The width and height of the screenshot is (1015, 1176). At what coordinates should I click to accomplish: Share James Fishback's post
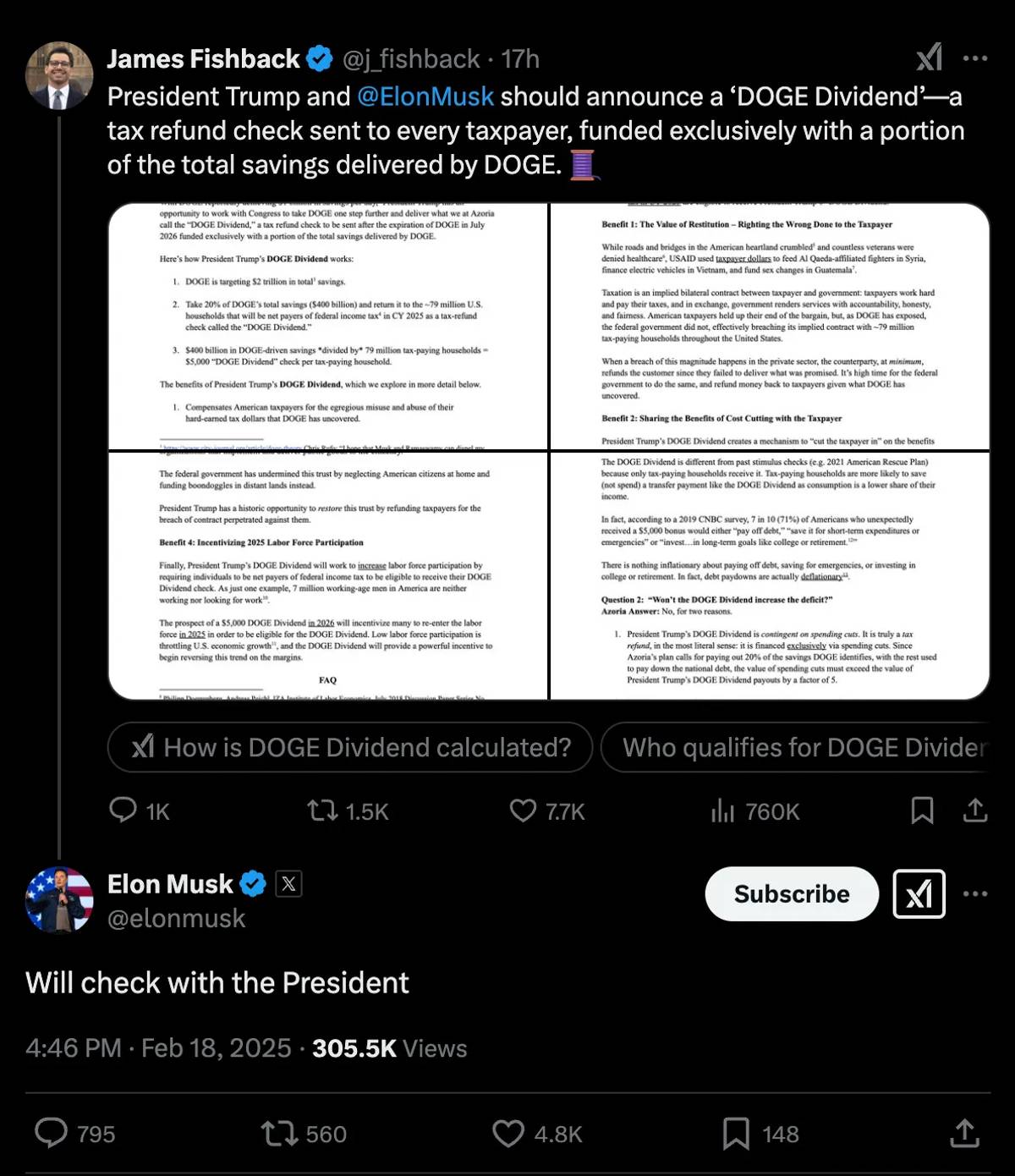pos(975,811)
